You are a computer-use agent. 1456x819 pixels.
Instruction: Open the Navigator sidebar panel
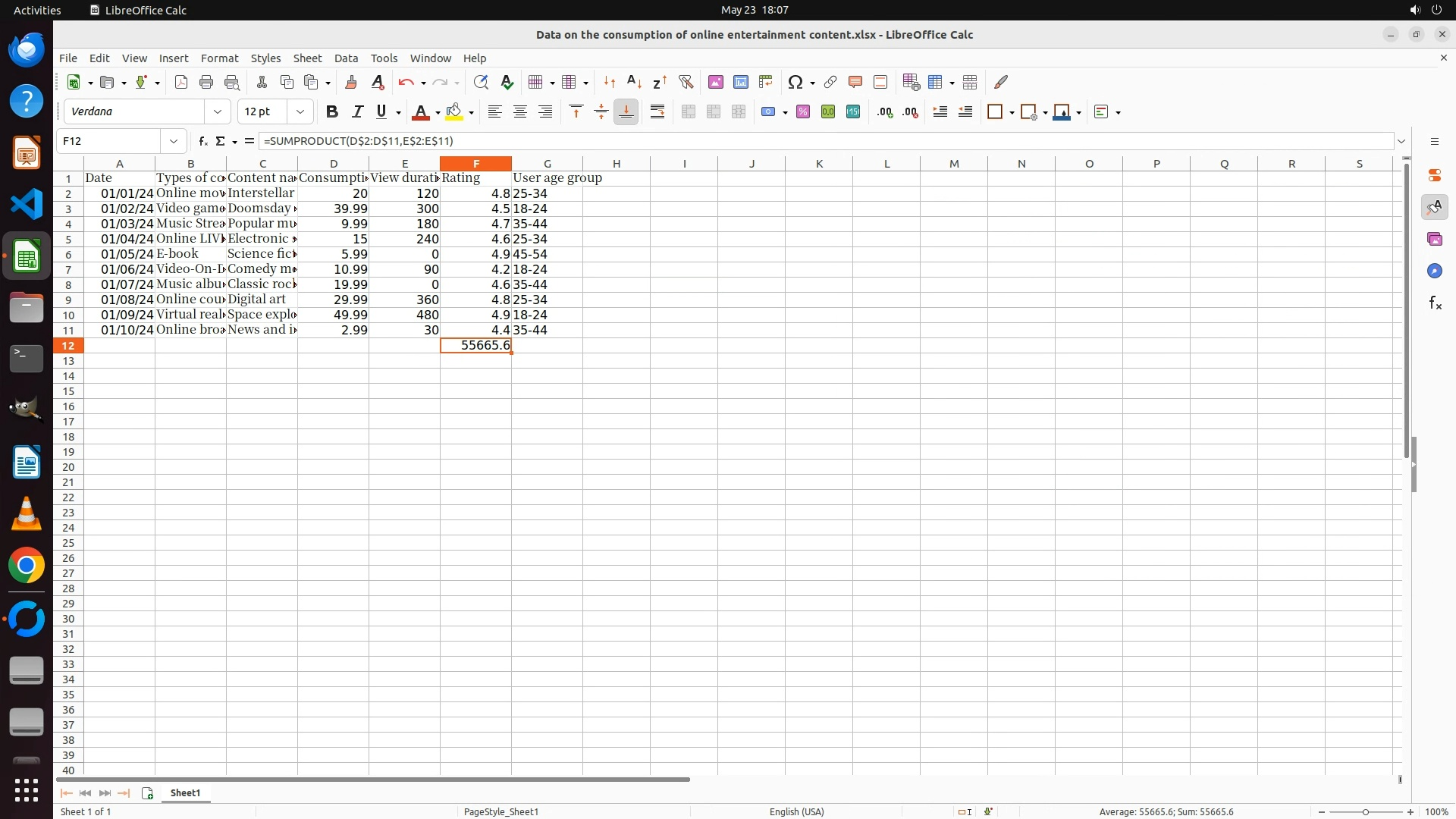tap(1435, 271)
